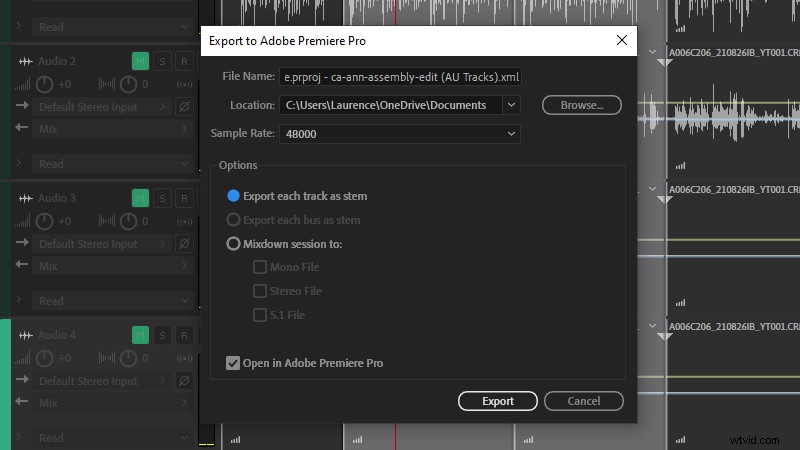The width and height of the screenshot is (800, 450).
Task: Check the Mono File checkbox
Action: tap(260, 267)
